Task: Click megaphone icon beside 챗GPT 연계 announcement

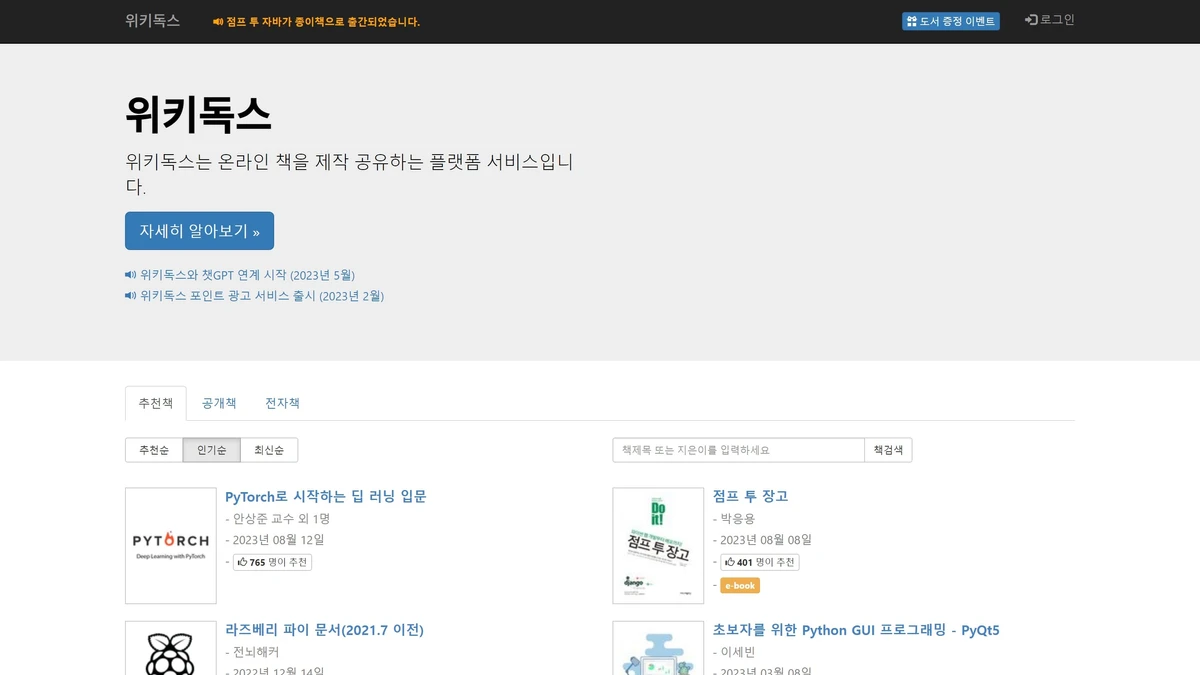Action: tap(130, 275)
